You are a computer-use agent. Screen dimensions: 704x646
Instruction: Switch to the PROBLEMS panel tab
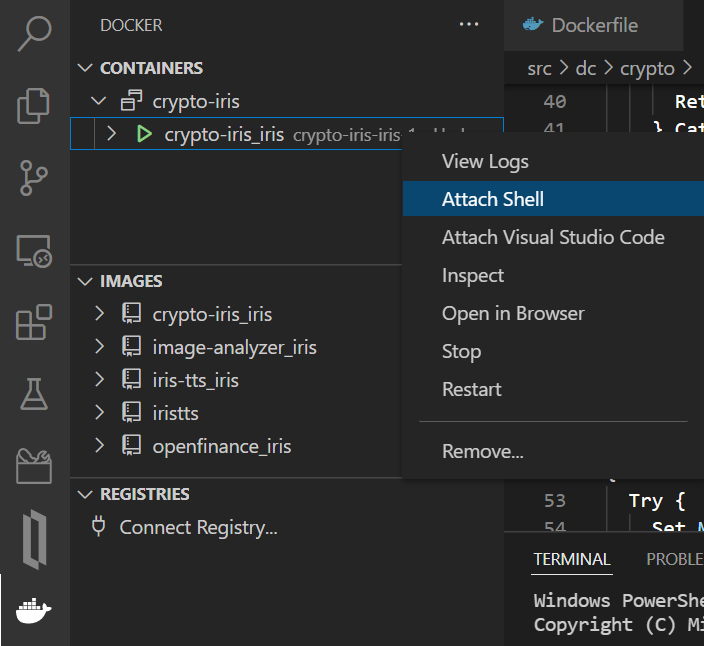point(675,559)
